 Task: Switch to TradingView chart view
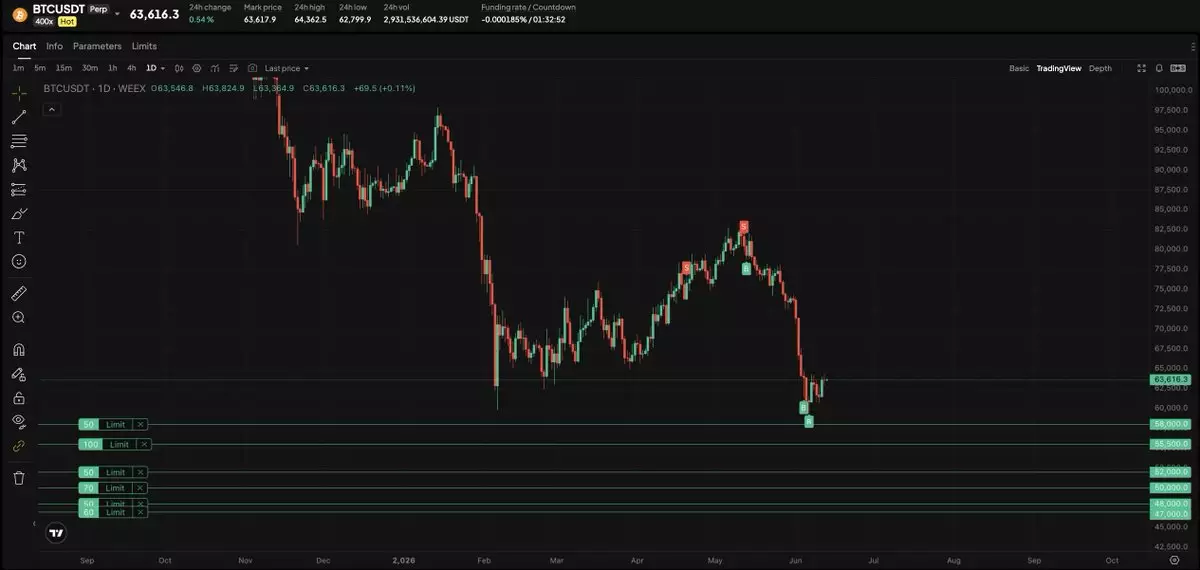[1059, 68]
